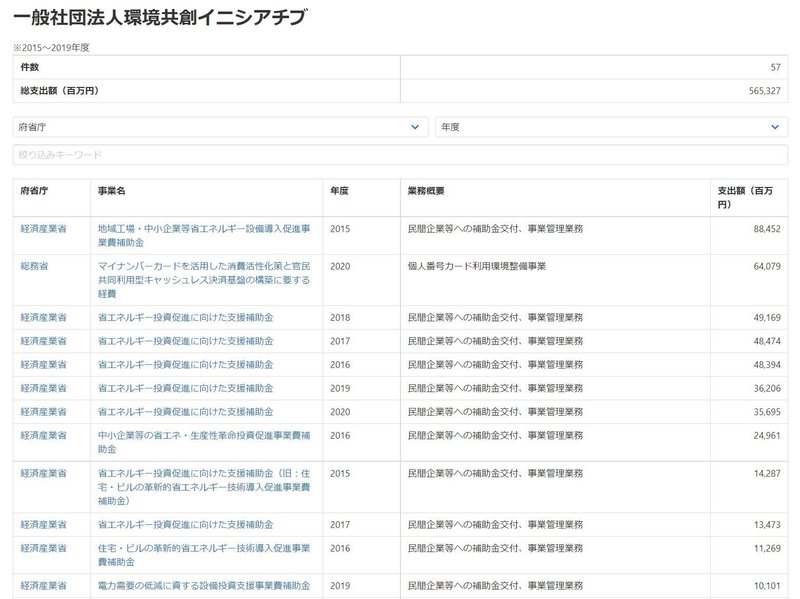Sort by the 年度 column header
Viewport: 800px width, 599px height.
[x=339, y=191]
